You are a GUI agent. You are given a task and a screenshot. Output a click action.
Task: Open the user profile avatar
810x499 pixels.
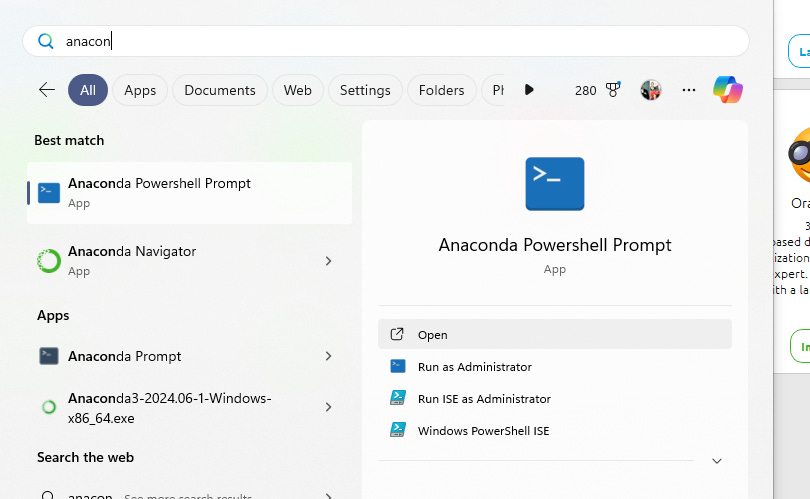651,90
